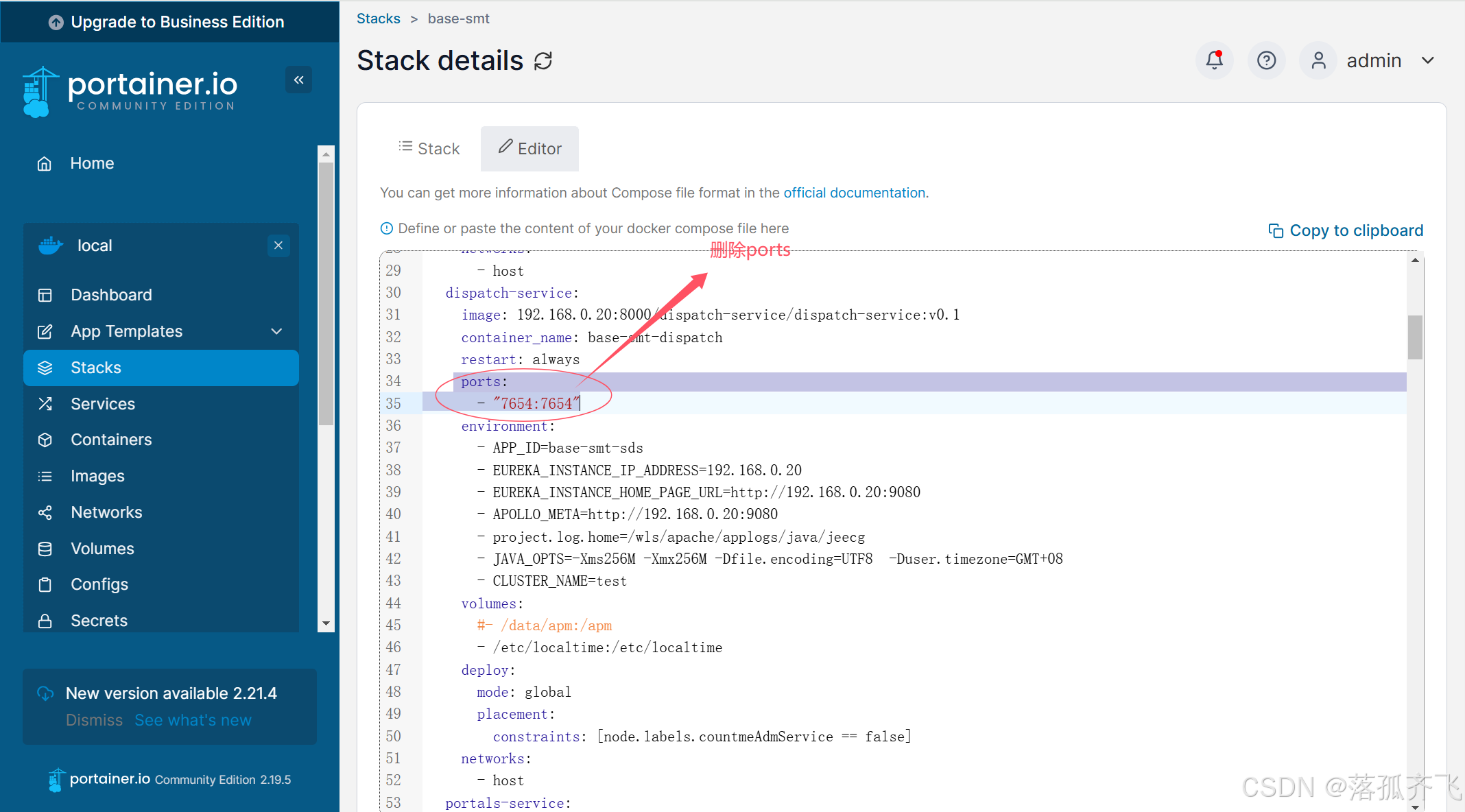Open the Containers list
This screenshot has width=1465, height=812.
[110, 440]
